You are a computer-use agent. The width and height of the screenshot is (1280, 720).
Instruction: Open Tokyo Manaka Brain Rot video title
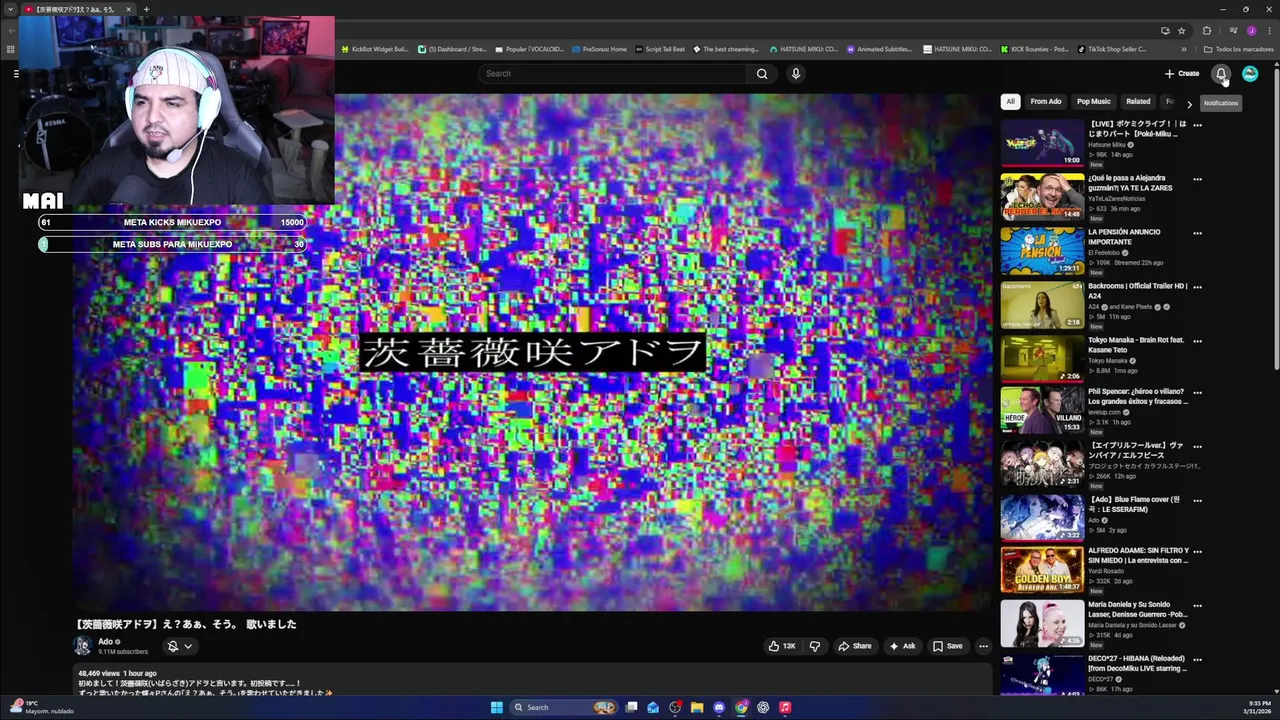click(1136, 345)
